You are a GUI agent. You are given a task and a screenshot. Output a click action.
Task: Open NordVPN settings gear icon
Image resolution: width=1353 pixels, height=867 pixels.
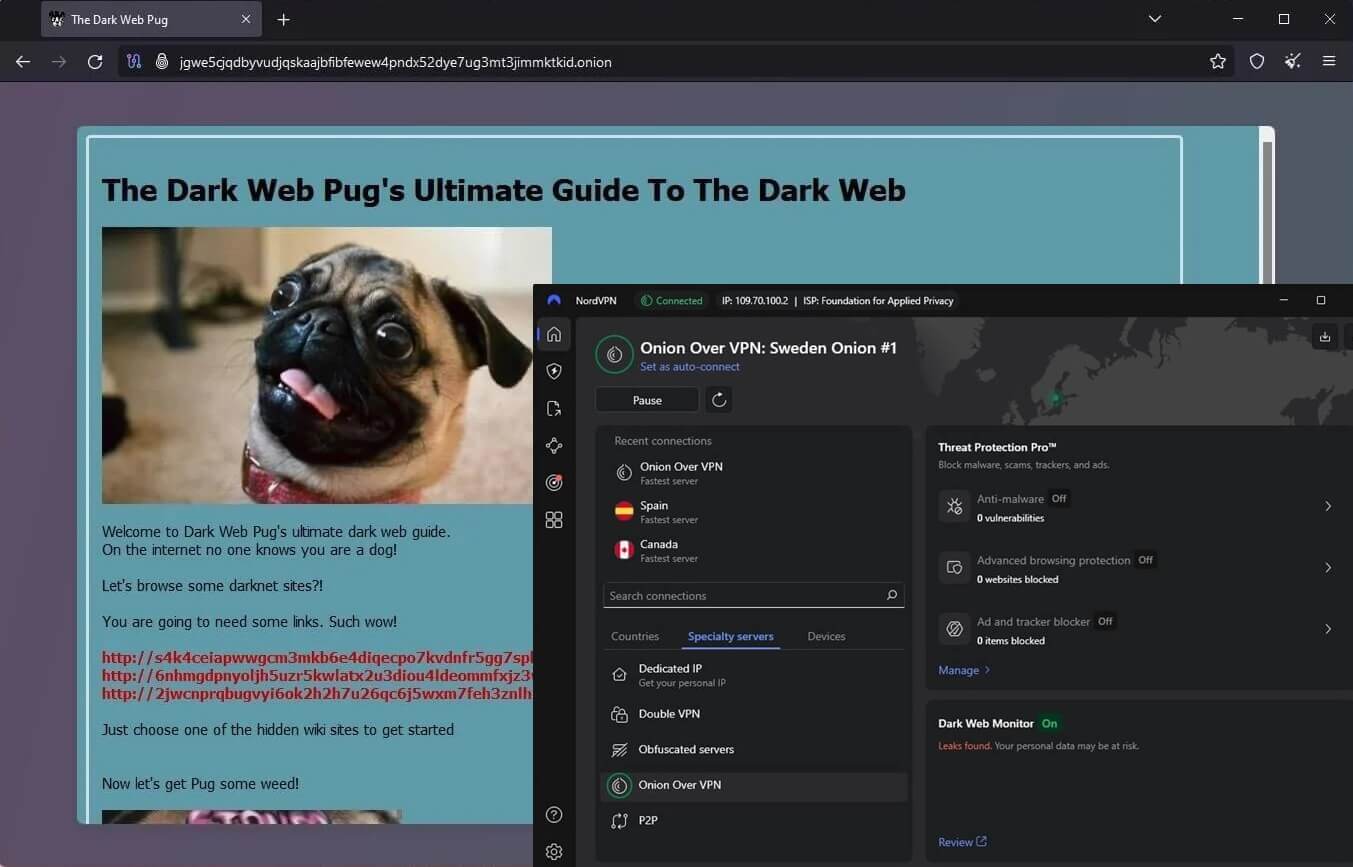tap(554, 851)
